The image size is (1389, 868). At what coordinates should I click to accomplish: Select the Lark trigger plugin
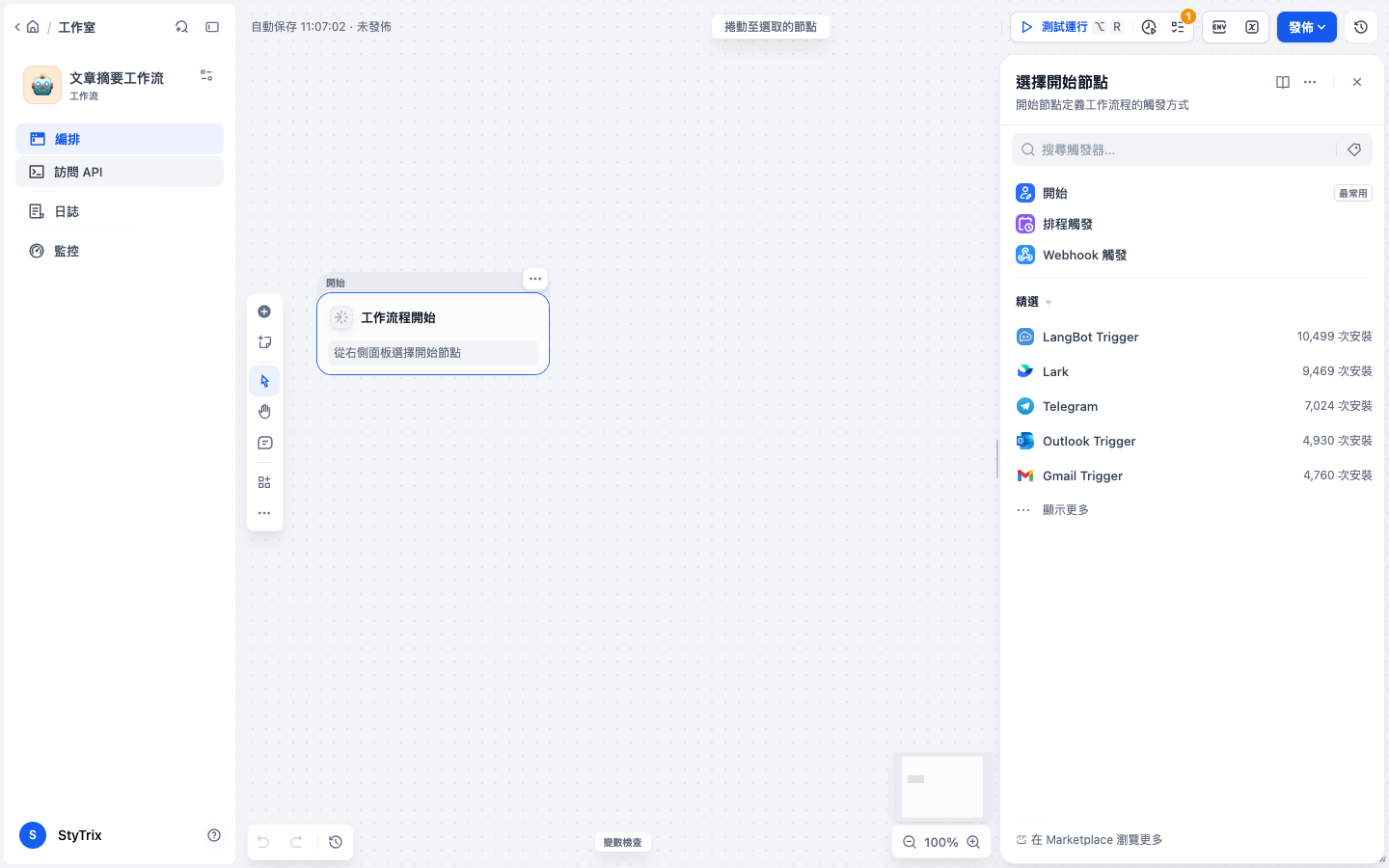1193,371
